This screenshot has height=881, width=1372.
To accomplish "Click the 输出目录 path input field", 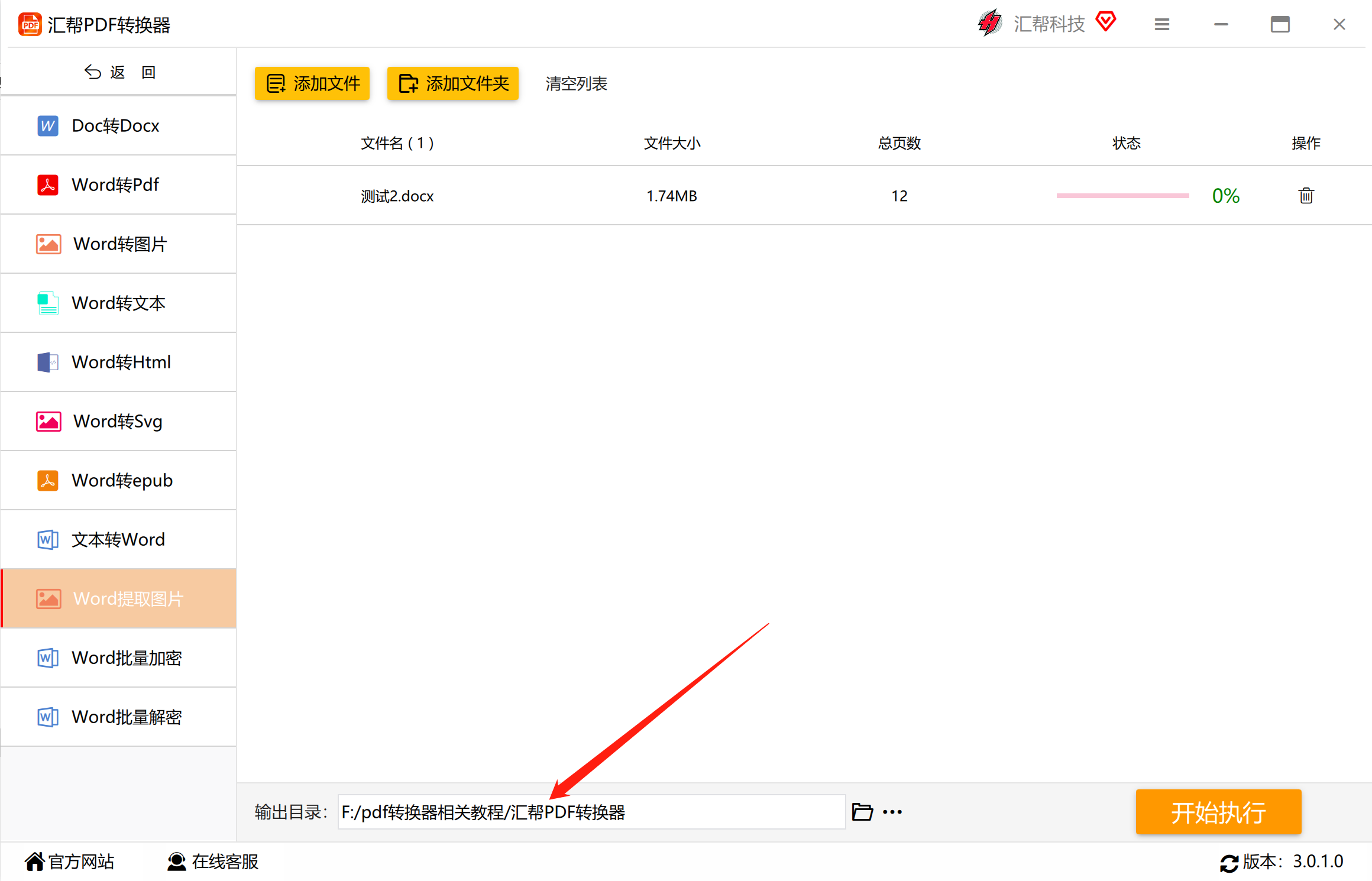I will point(591,812).
